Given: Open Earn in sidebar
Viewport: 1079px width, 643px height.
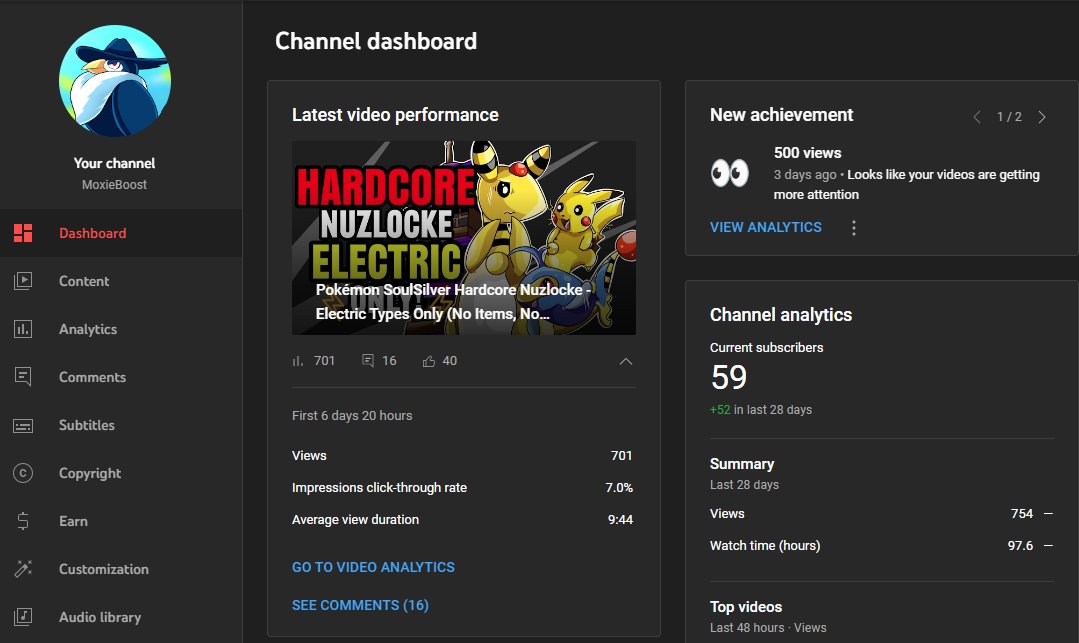Looking at the screenshot, I should [x=121, y=521].
